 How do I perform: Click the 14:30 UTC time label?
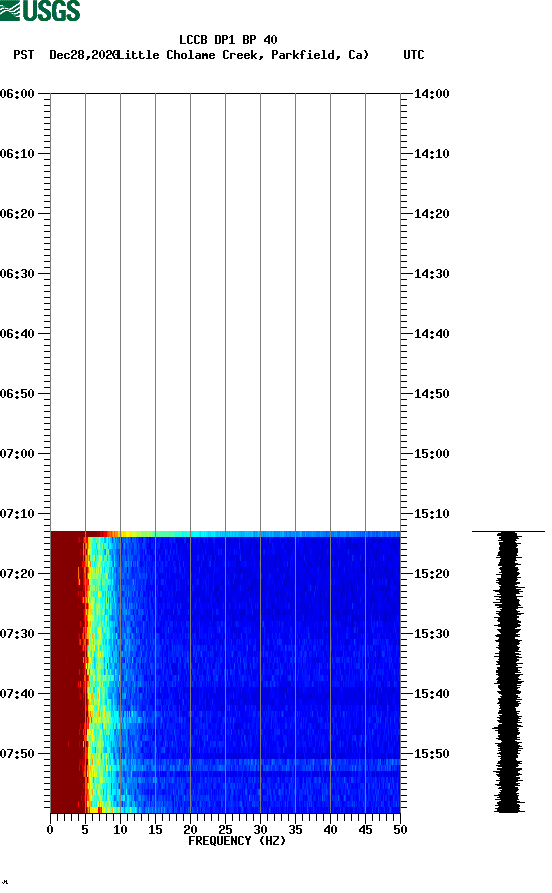[431, 273]
